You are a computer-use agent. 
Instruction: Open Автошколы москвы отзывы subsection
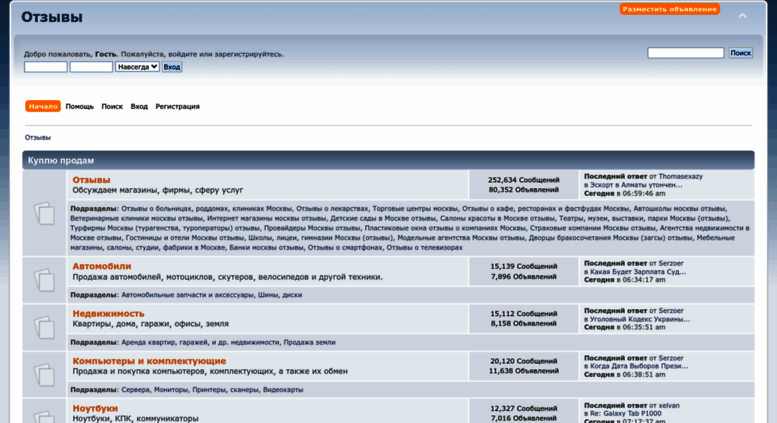pos(679,209)
